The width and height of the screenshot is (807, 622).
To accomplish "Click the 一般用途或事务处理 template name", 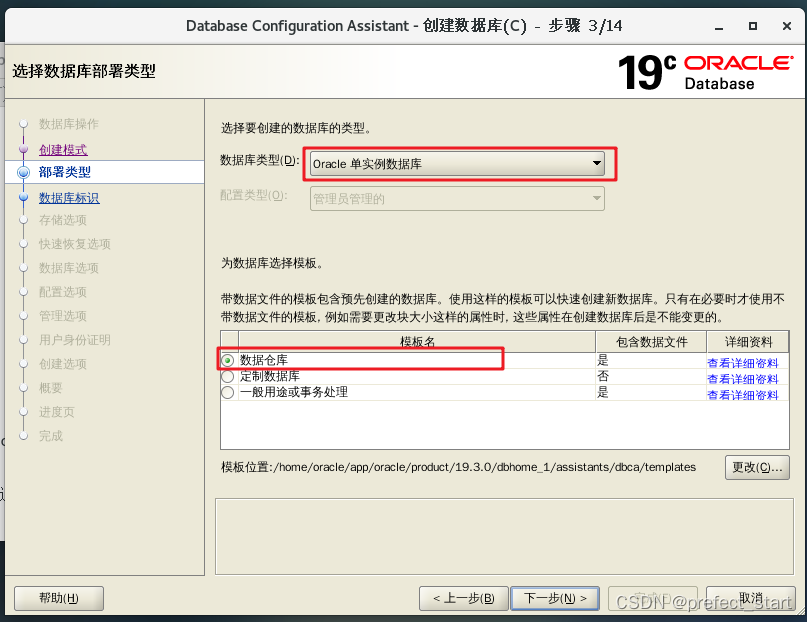I will 294,392.
